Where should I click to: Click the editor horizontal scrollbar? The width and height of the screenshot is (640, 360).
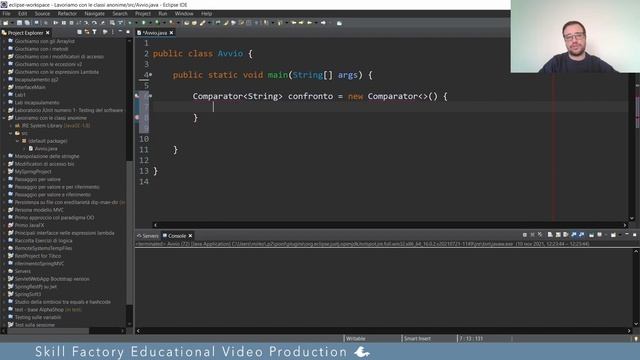pyautogui.click(x=390, y=225)
